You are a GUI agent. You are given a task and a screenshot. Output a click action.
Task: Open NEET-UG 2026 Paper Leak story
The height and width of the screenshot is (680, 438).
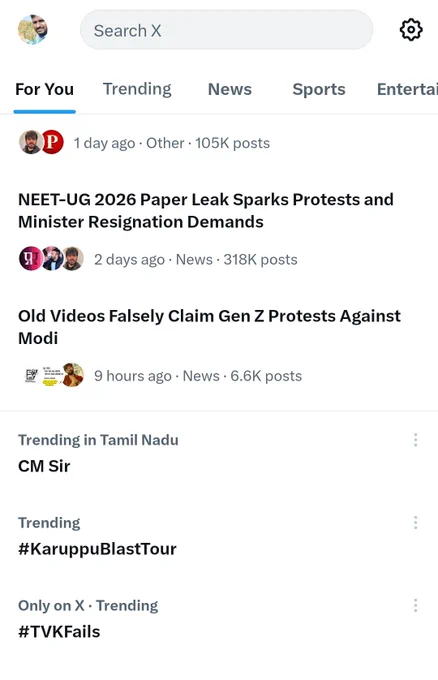[206, 211]
